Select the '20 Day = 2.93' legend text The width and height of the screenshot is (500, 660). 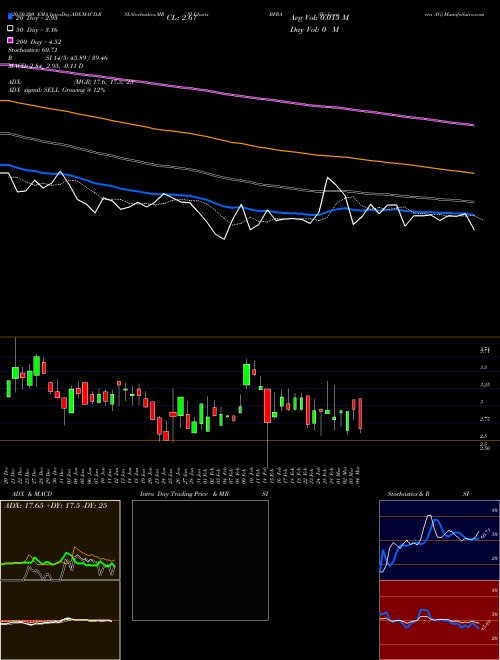(x=36, y=18)
